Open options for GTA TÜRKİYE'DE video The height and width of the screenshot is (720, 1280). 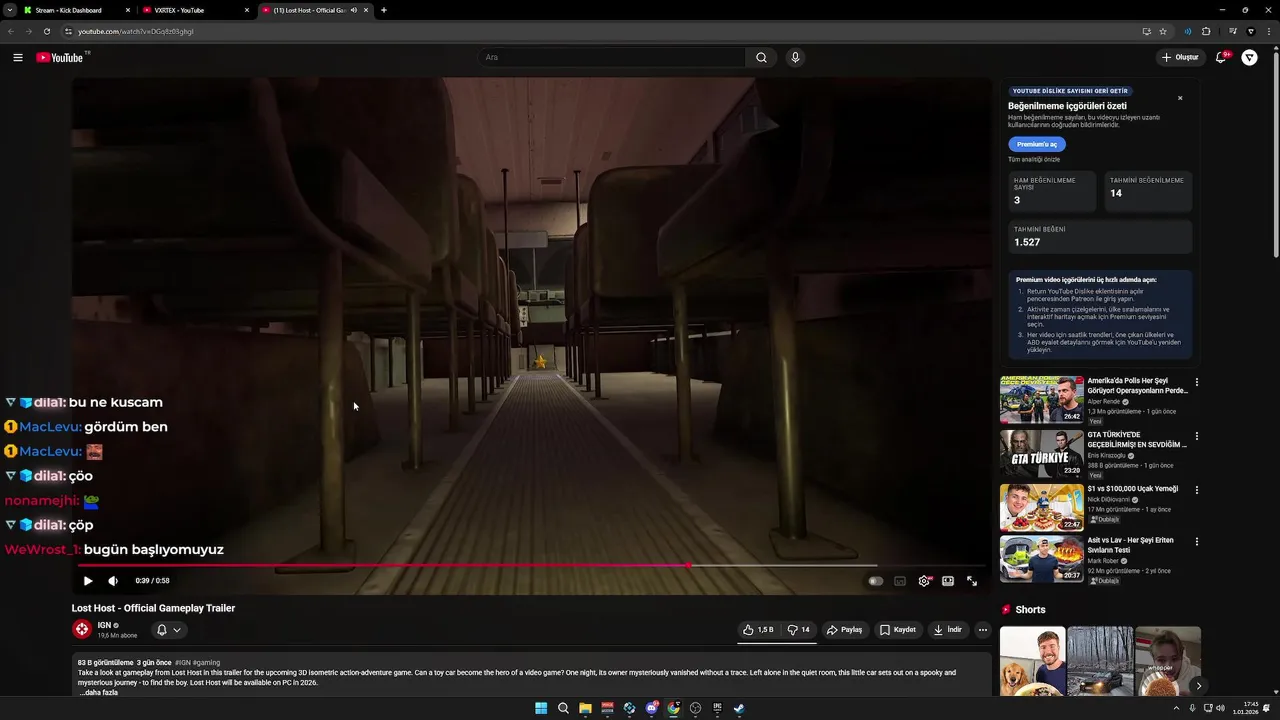coord(1196,436)
